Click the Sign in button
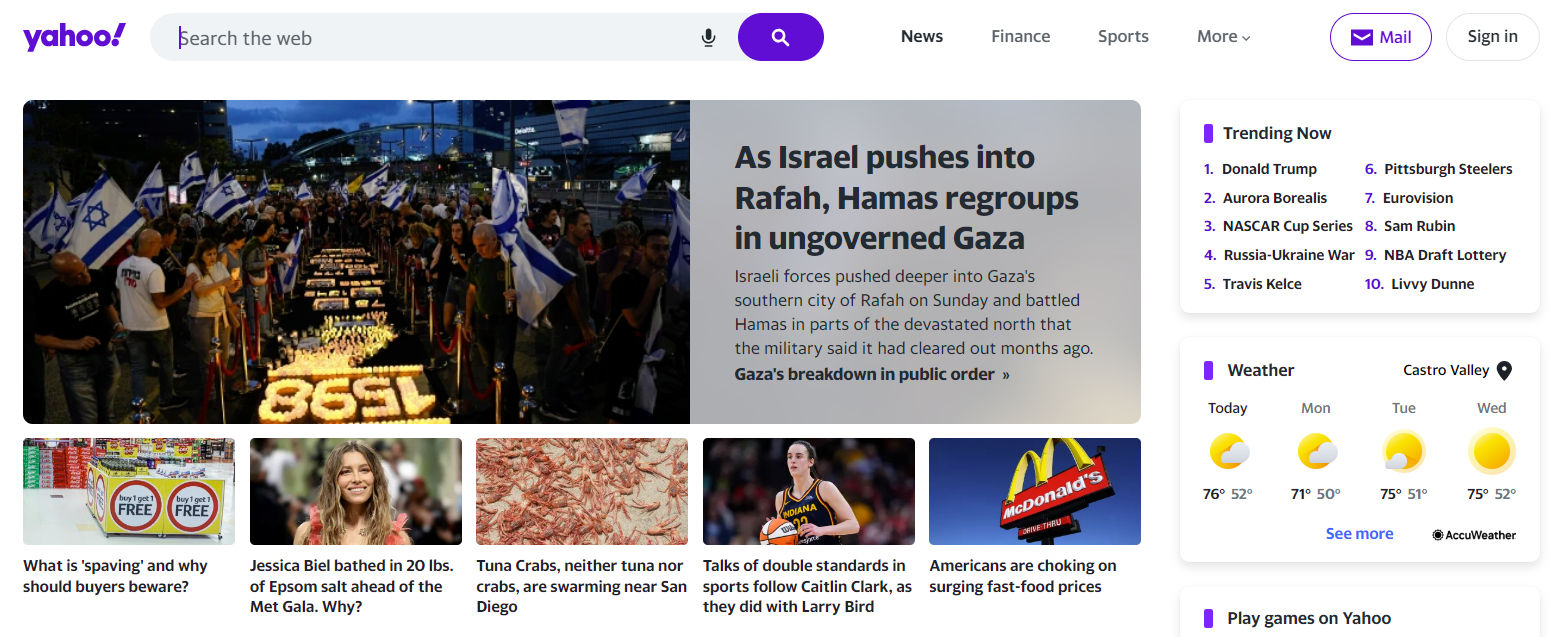 click(x=1493, y=37)
